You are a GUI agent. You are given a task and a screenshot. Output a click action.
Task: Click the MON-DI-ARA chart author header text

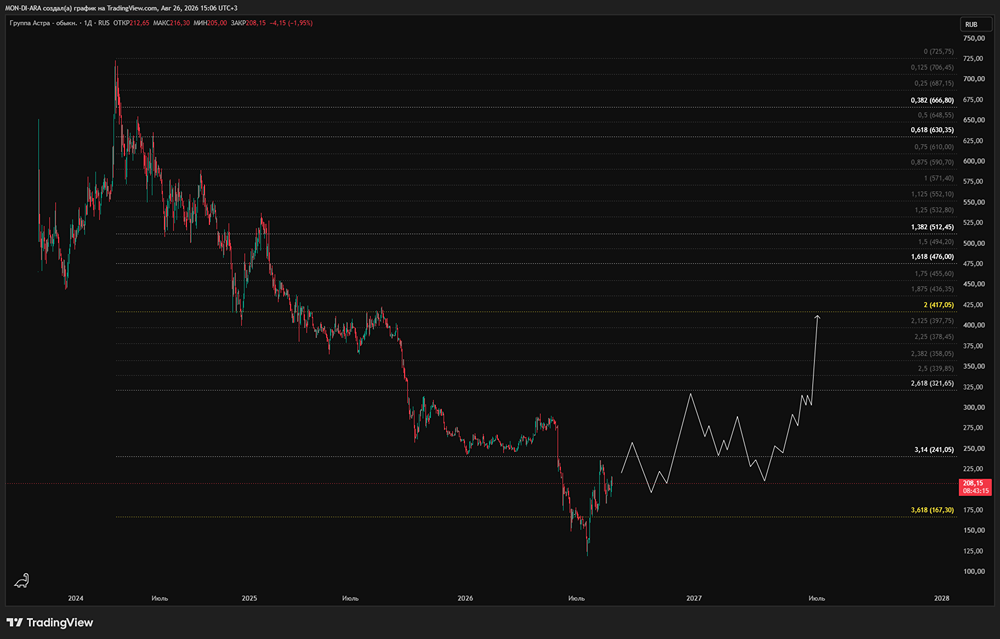tap(121, 8)
